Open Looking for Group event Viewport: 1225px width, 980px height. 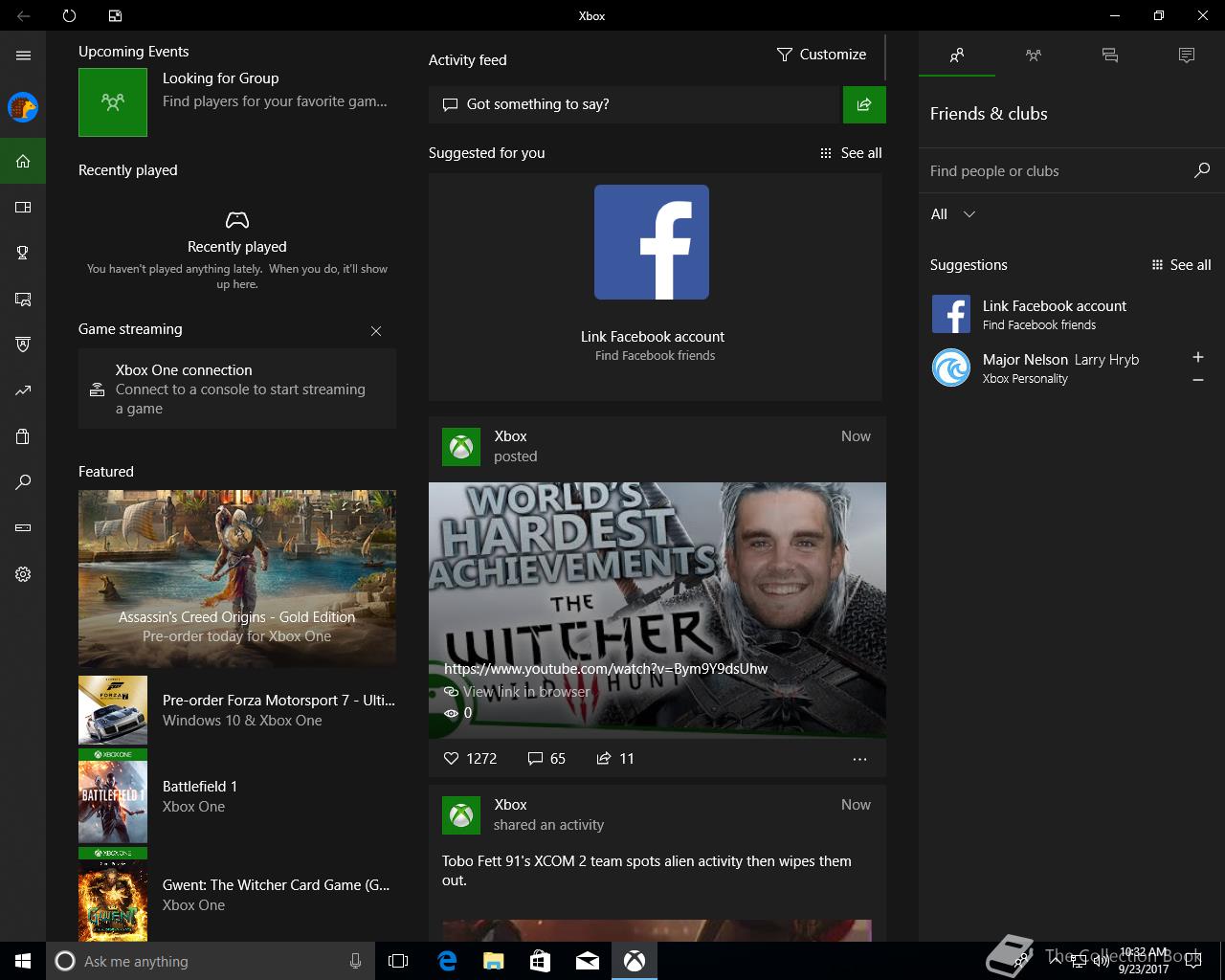point(236,101)
